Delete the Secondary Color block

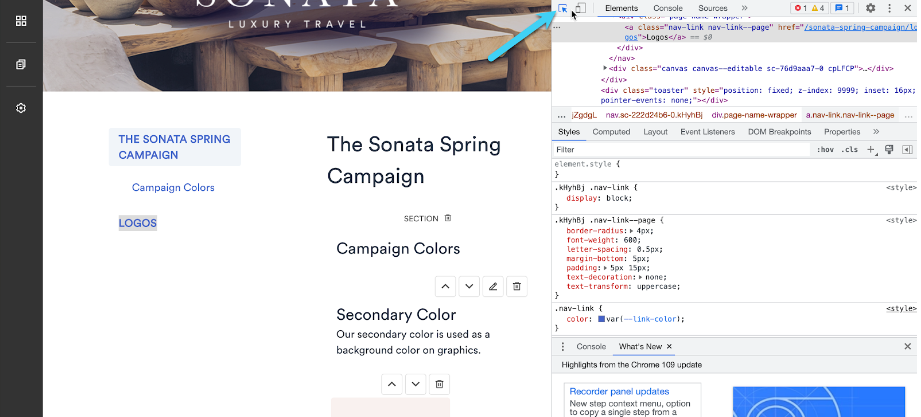click(x=439, y=384)
